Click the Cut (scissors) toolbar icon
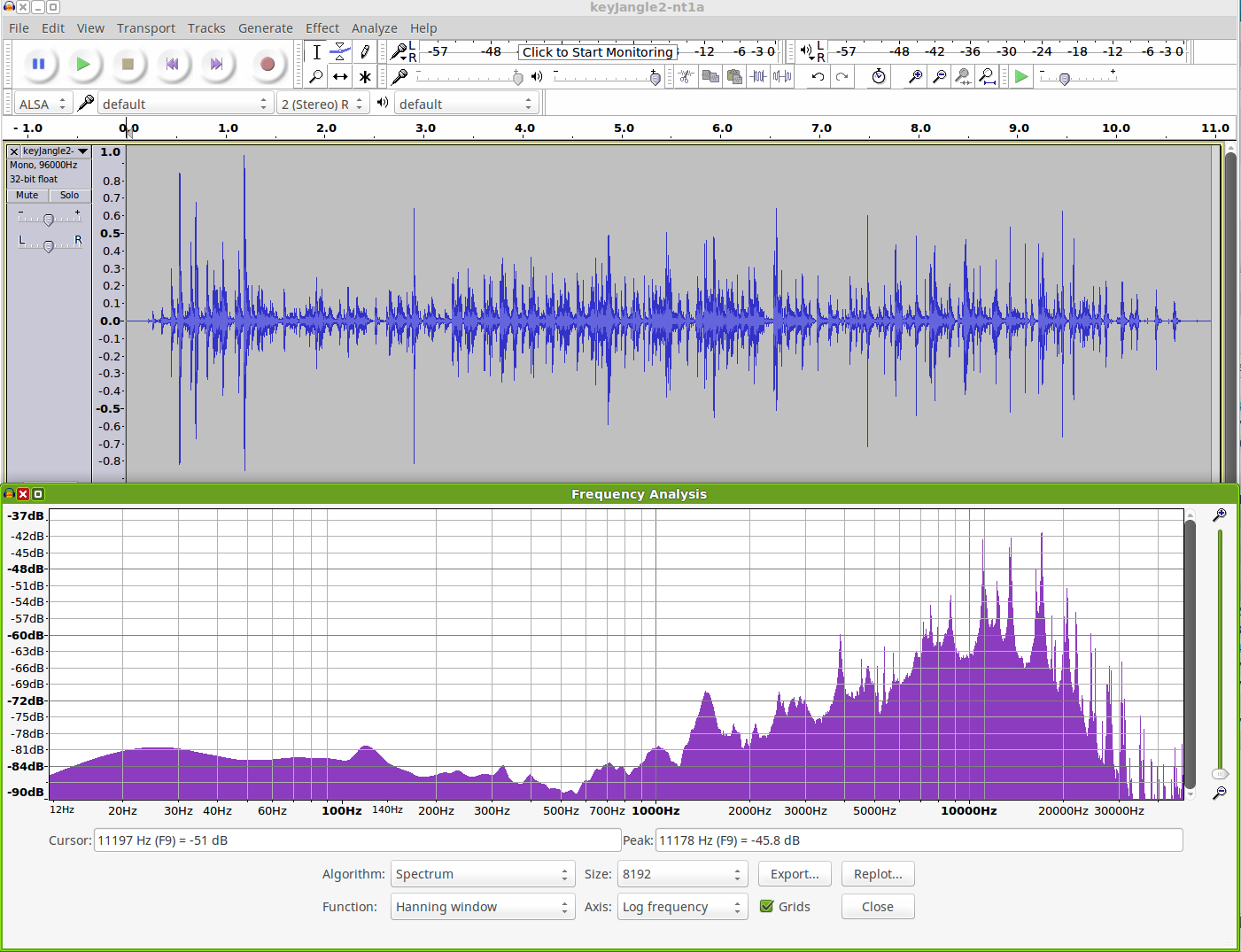Screen dimensions: 1241x952 (x=686, y=77)
